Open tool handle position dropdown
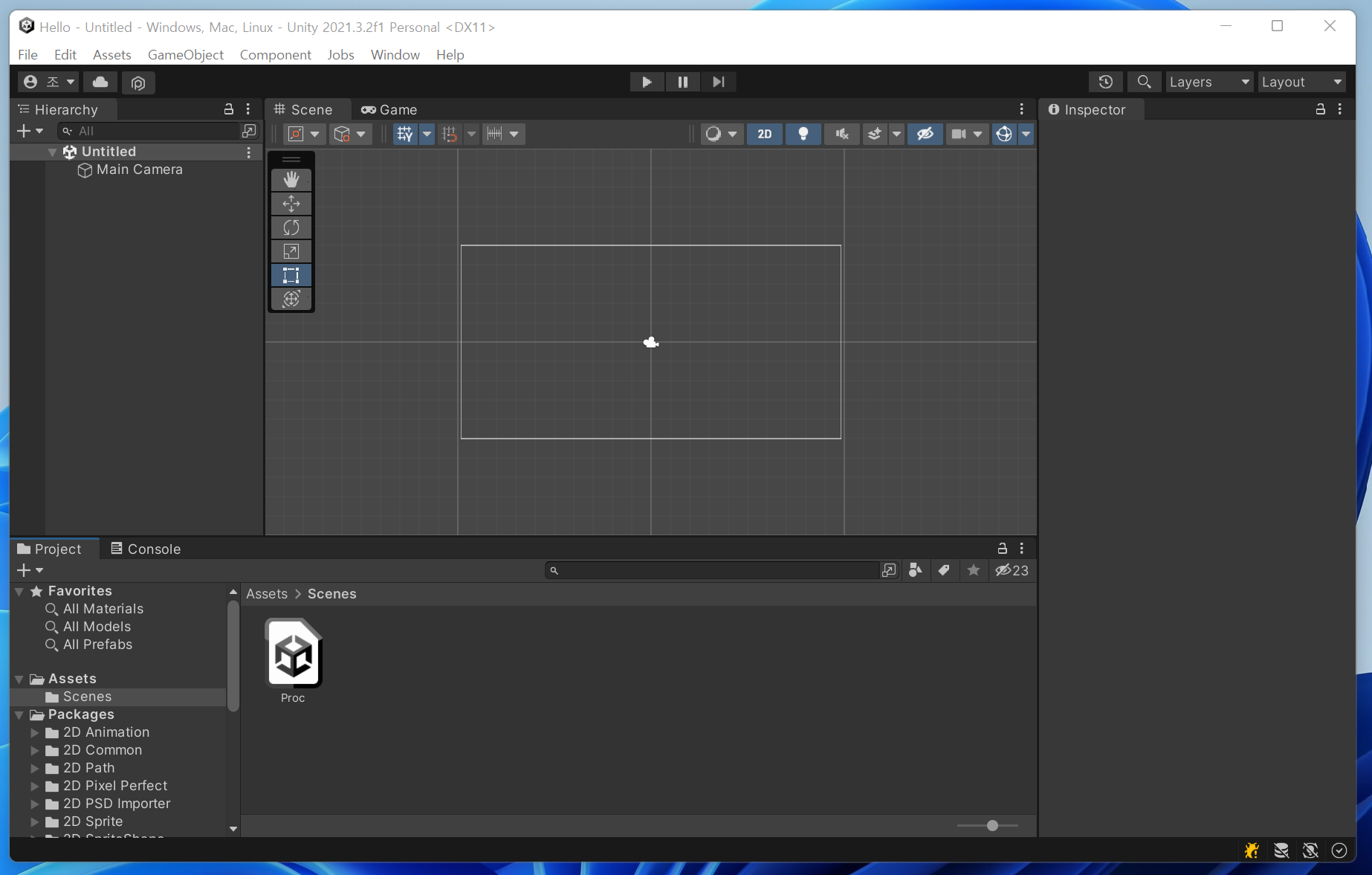The height and width of the screenshot is (875, 1372). coord(304,134)
